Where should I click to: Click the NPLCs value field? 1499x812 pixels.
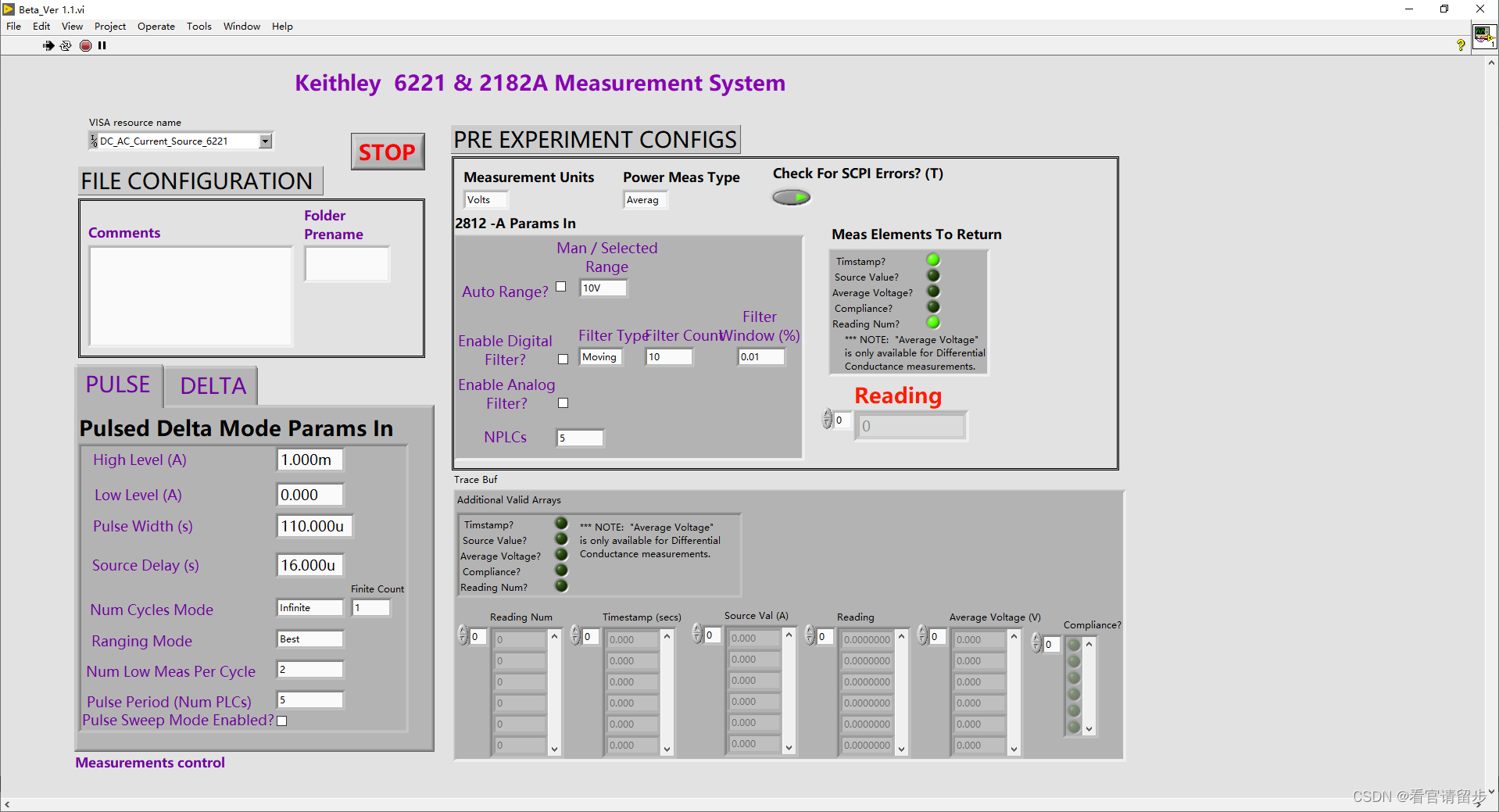580,438
